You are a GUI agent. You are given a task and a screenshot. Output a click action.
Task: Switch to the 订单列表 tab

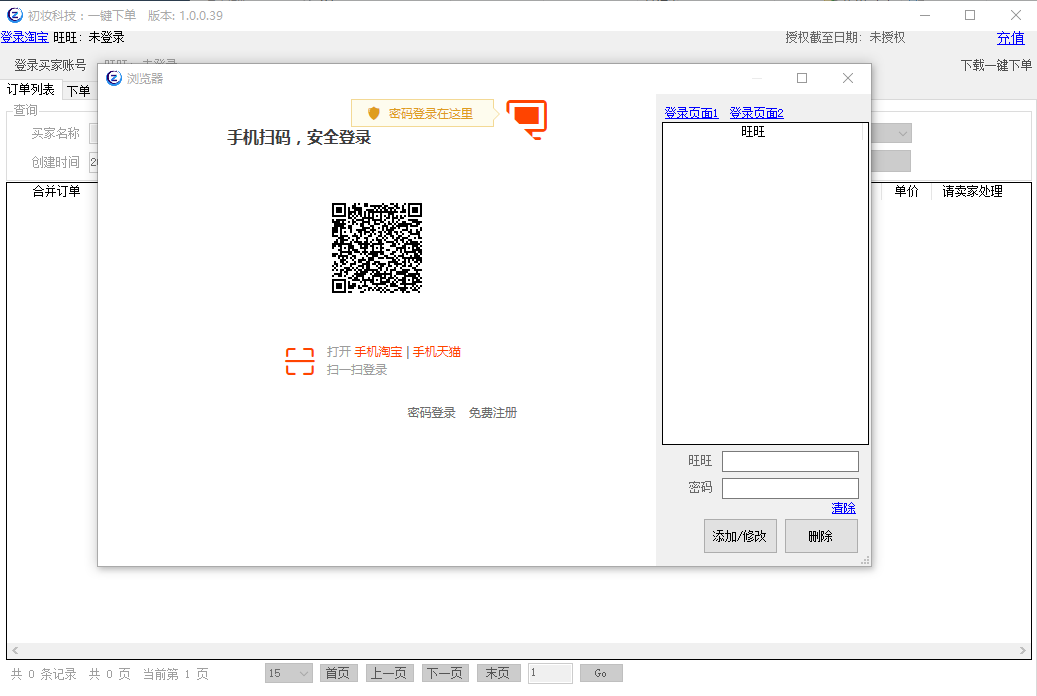pos(31,90)
